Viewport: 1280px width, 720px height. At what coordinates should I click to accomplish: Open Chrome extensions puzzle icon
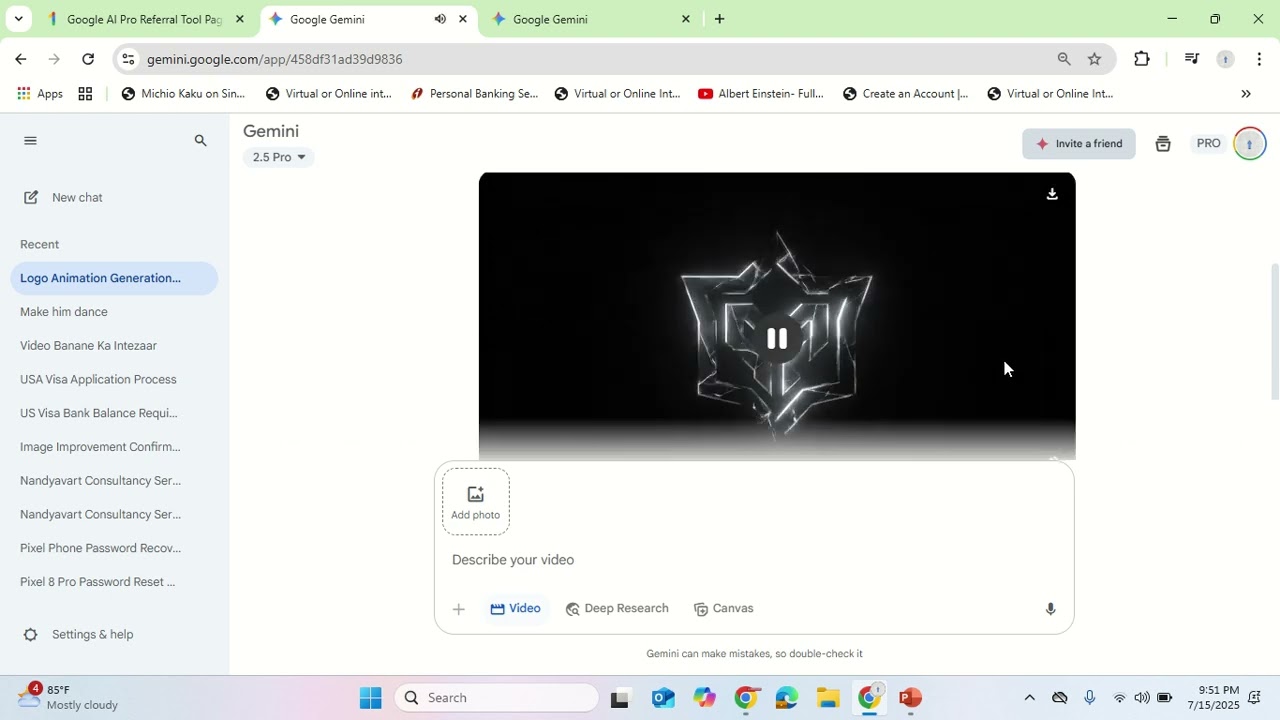coord(1142,59)
